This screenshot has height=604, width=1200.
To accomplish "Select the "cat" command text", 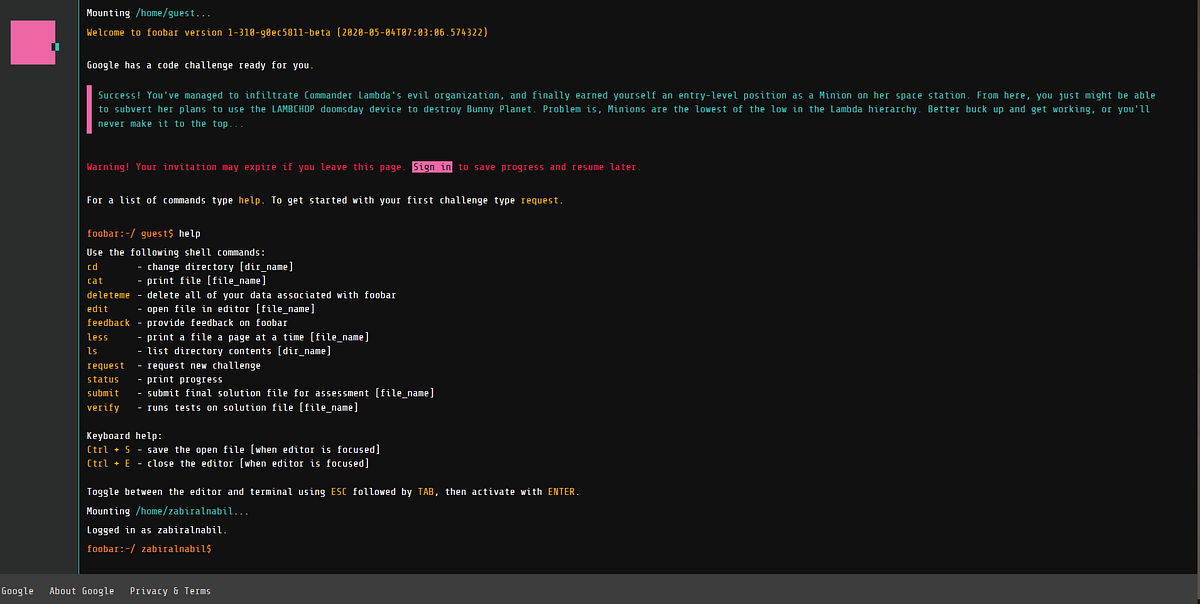I will [x=95, y=280].
